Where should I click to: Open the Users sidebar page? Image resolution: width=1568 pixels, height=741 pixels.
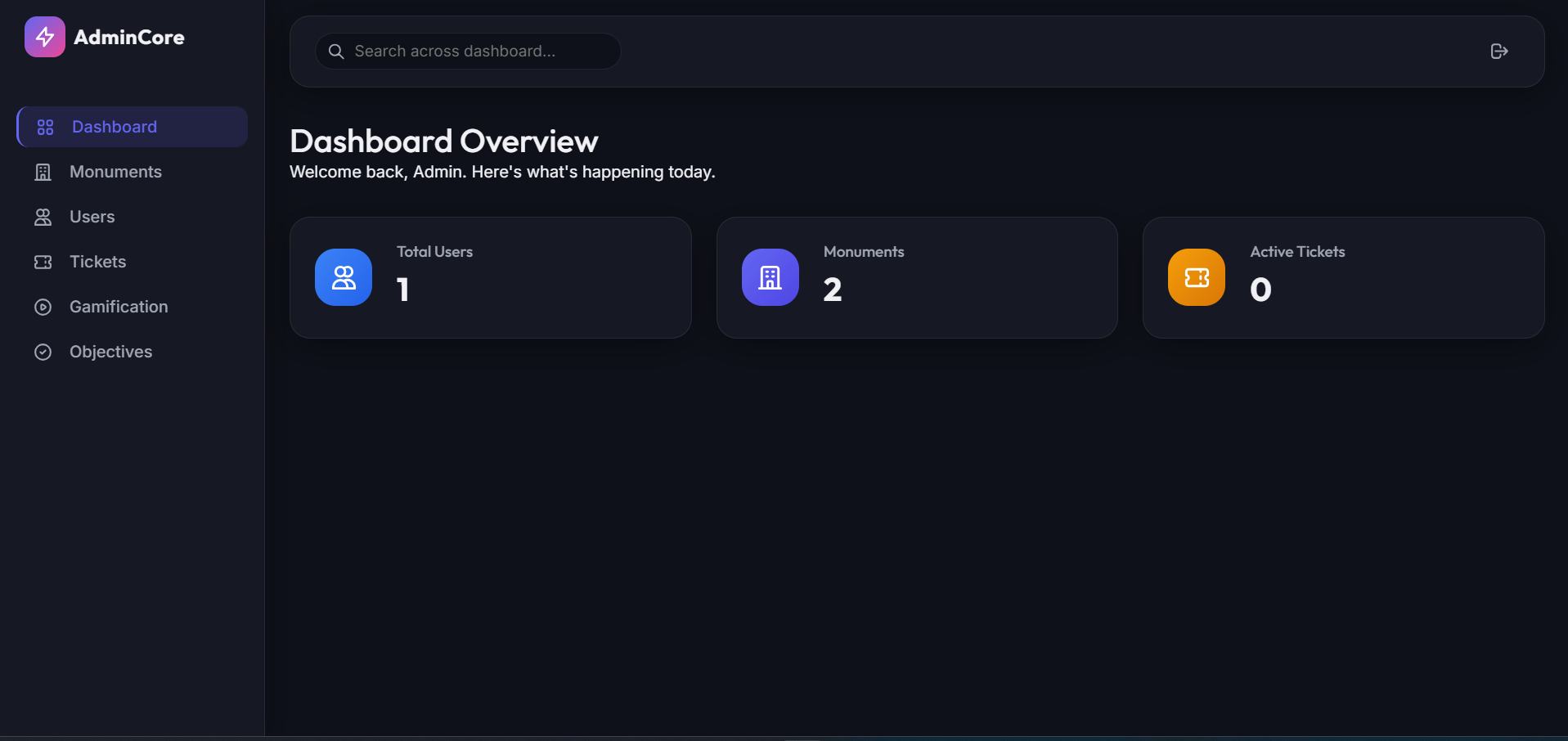[x=133, y=217]
